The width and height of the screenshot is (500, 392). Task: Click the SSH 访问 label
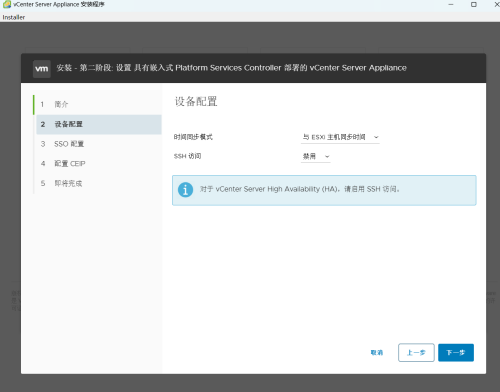click(x=187, y=156)
